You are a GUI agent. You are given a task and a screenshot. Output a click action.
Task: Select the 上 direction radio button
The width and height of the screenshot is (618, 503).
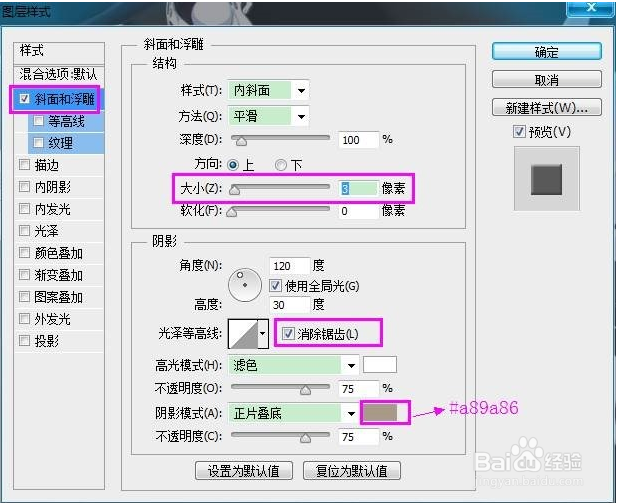[x=233, y=165]
